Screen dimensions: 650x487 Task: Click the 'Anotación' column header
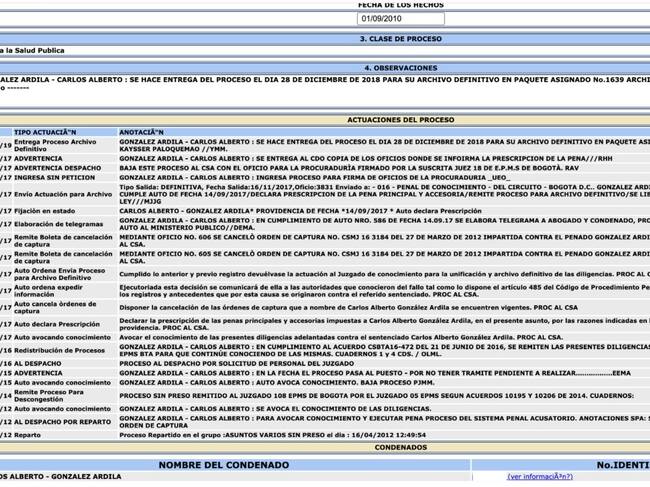[141, 132]
